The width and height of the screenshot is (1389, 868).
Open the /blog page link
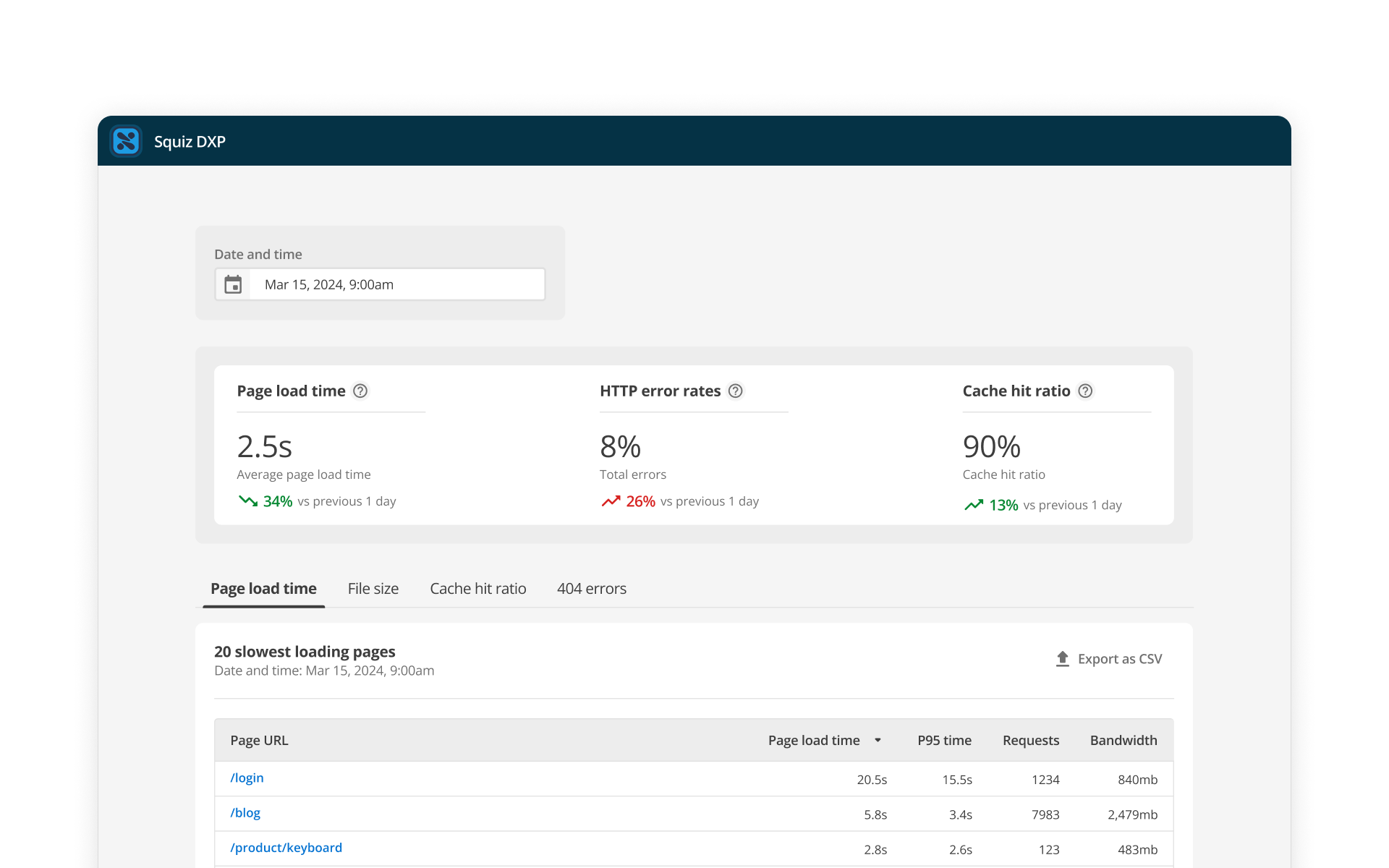245,812
